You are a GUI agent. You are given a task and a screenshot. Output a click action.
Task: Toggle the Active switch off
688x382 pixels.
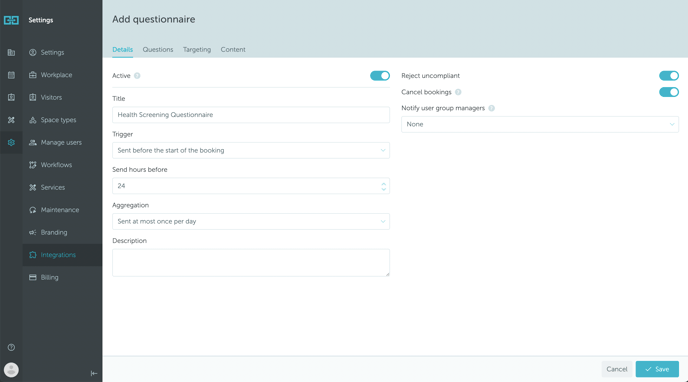click(x=380, y=76)
